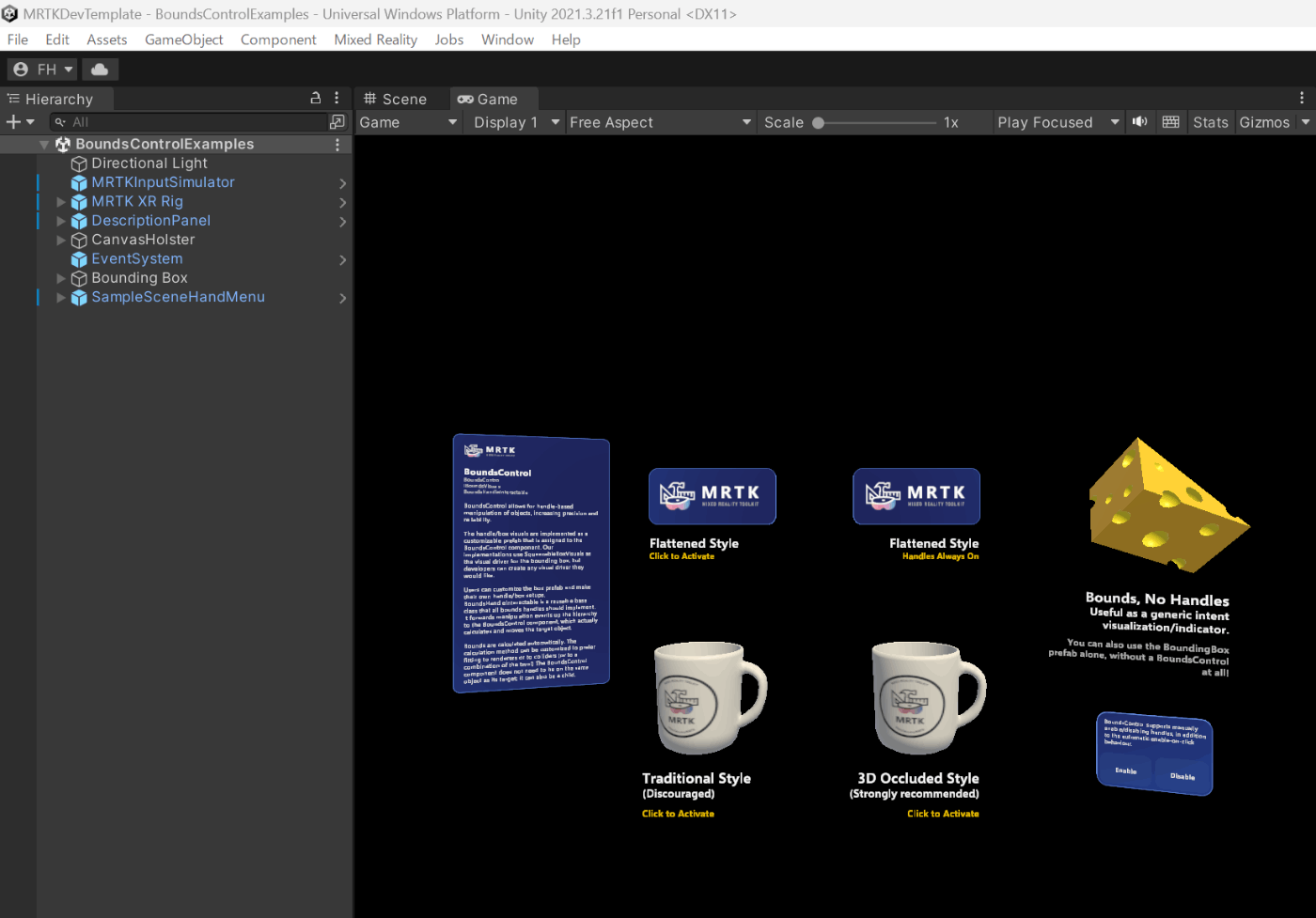The image size is (1316, 918).
Task: Expand the CanvasHolster node
Action: pos(61,241)
